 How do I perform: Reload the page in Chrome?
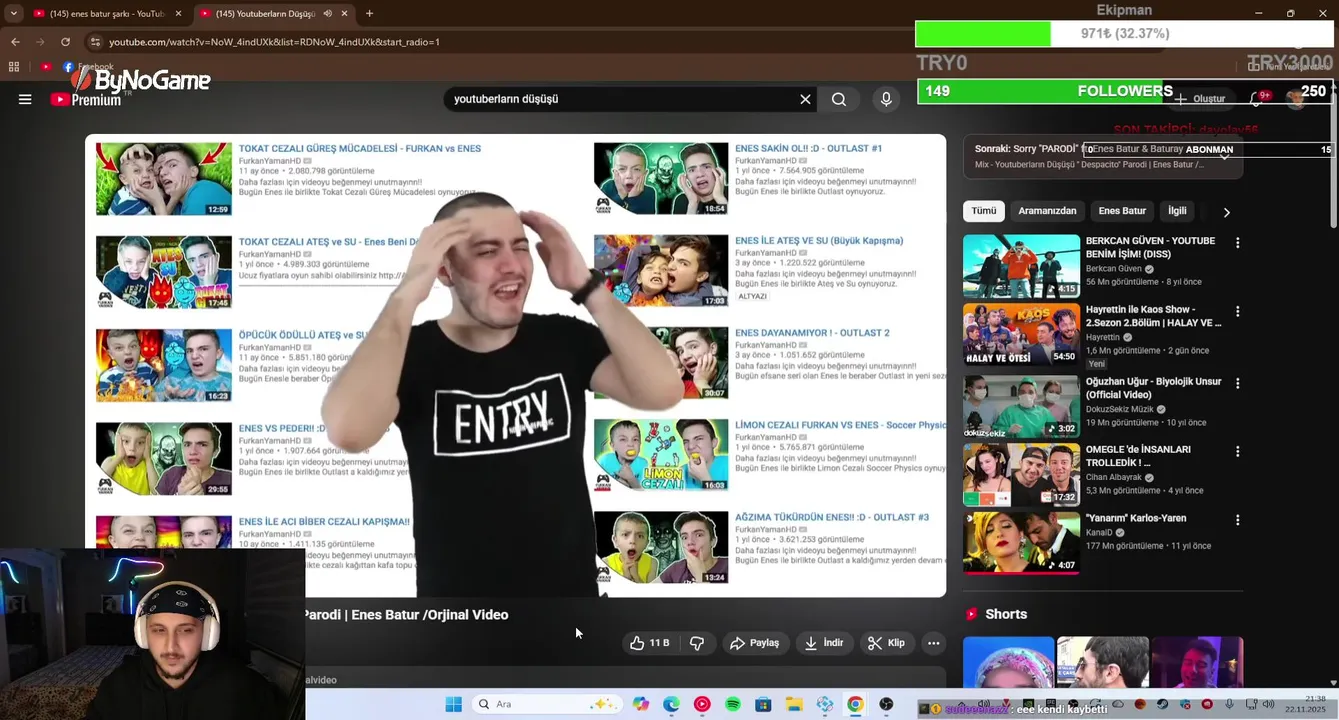[65, 42]
